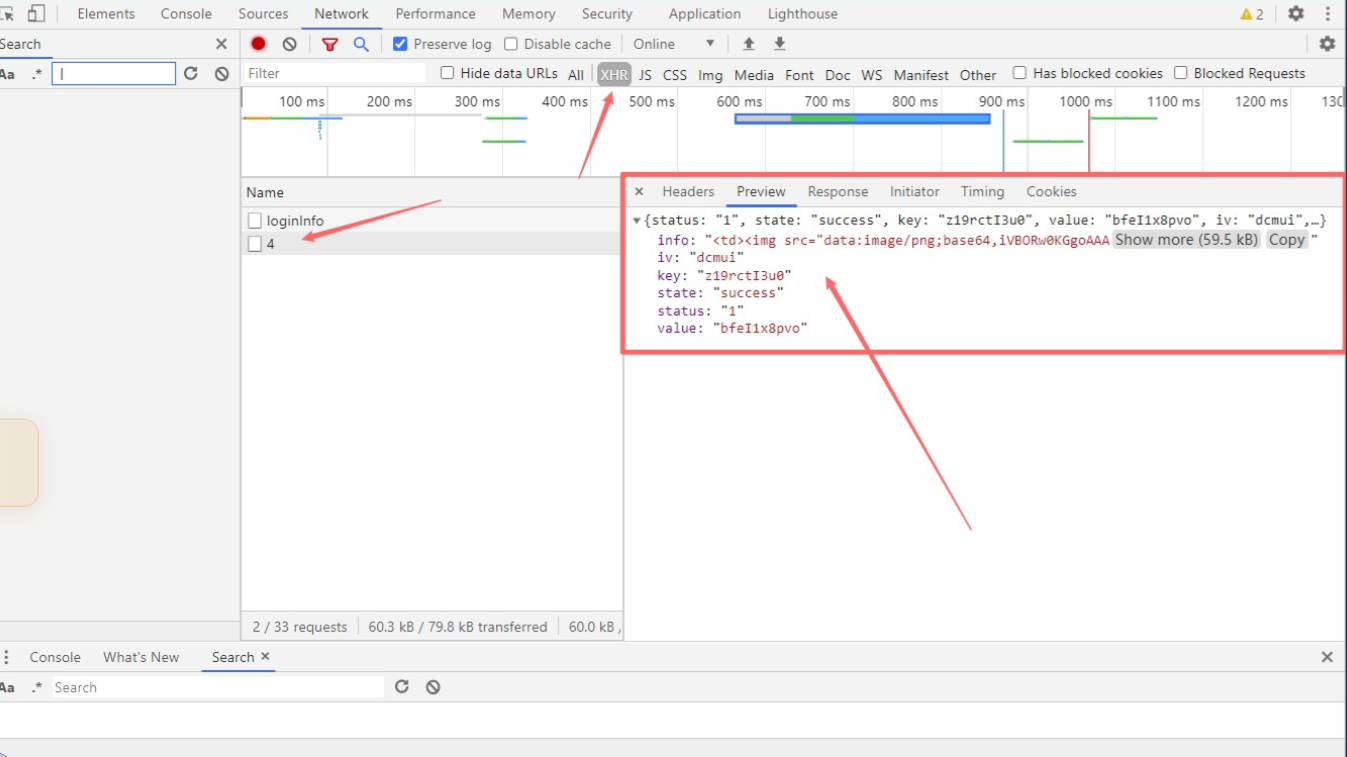Screen dimensions: 1347x757
Task: View the Cookies tab of request
Action: [x=1051, y=191]
